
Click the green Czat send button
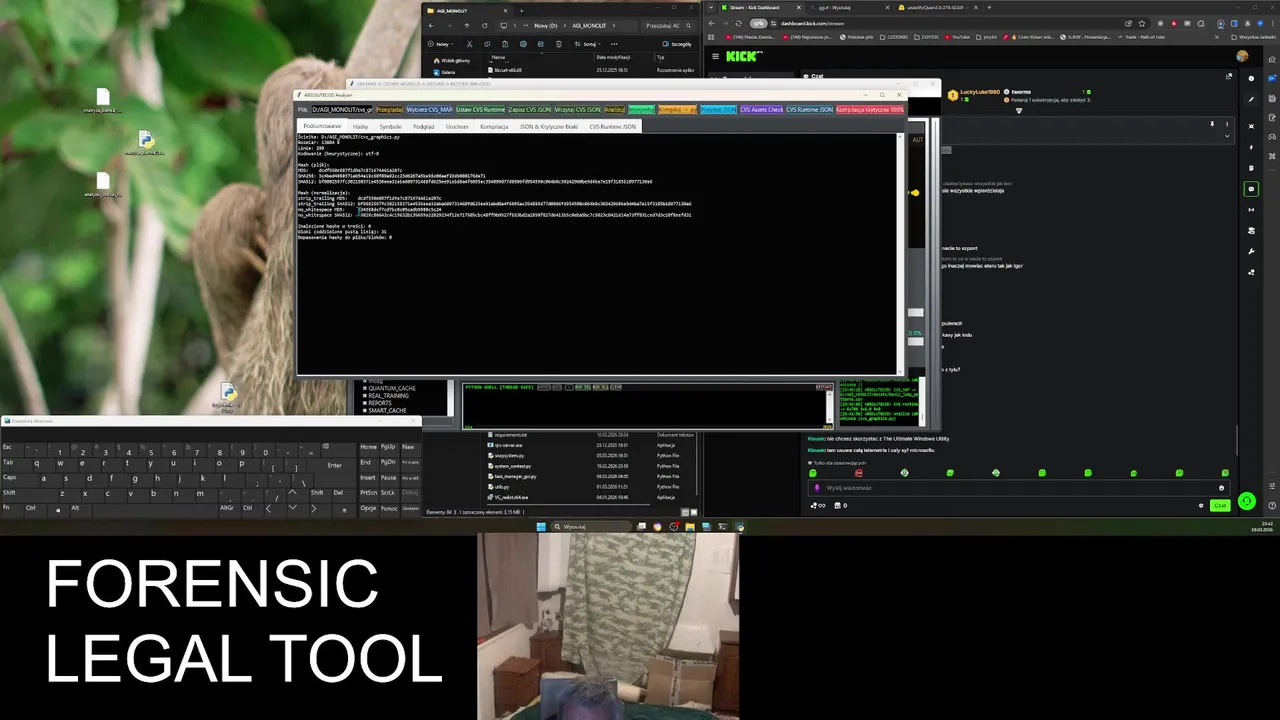[1220, 506]
